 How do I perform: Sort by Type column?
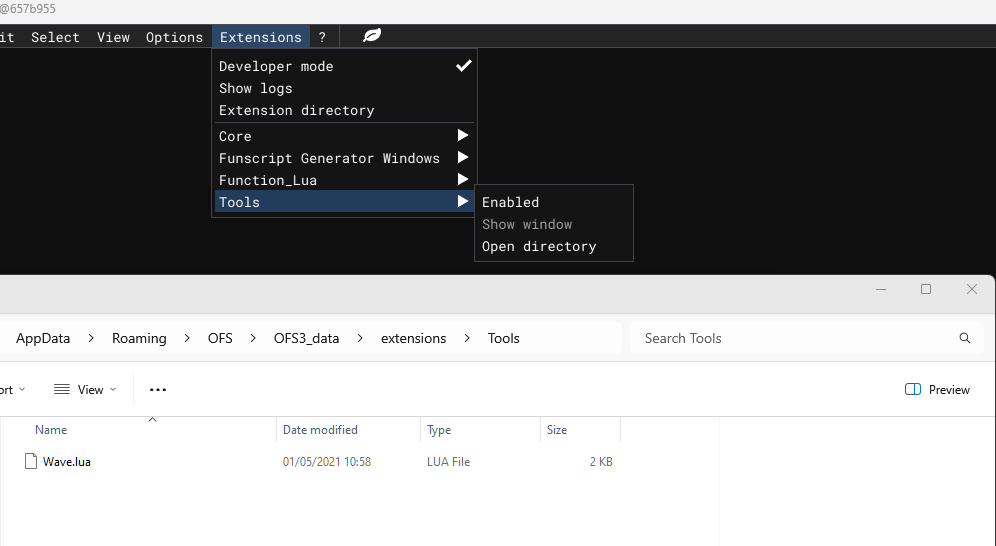click(x=439, y=430)
